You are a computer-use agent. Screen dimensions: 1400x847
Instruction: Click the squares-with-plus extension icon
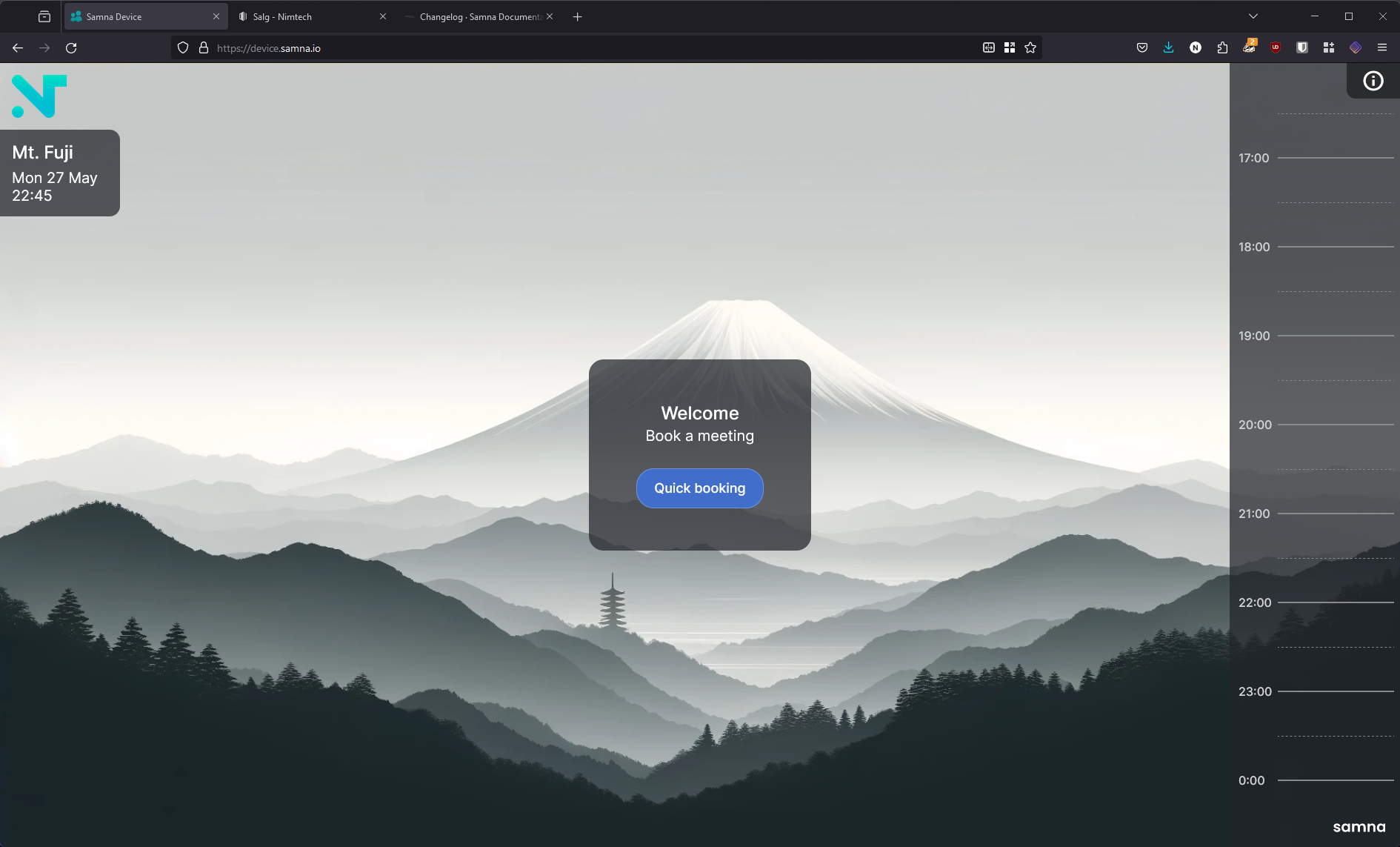coord(1329,48)
